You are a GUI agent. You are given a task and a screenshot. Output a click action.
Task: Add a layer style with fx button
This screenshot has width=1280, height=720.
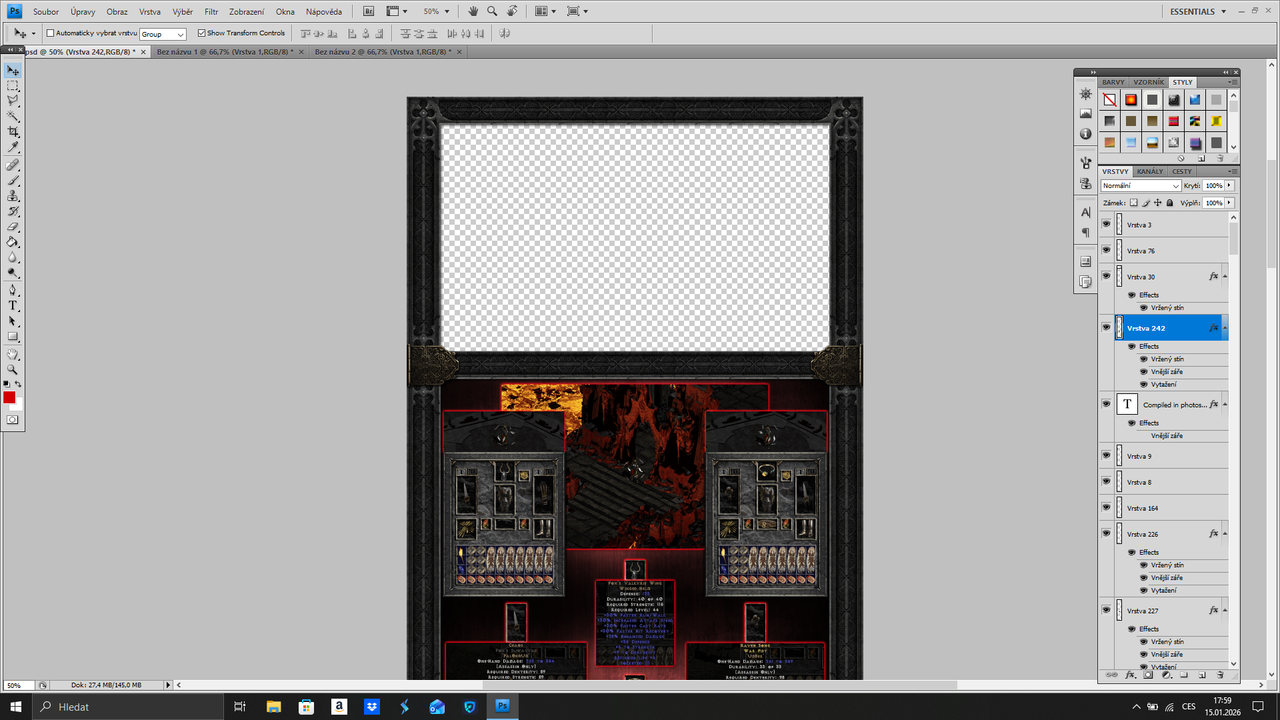point(1130,675)
